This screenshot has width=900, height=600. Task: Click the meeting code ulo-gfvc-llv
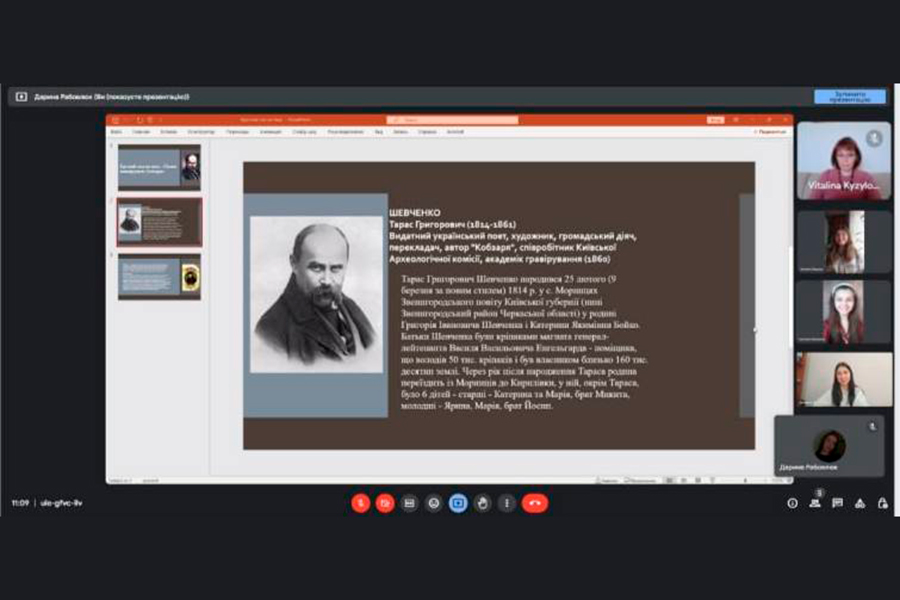(x=61, y=503)
